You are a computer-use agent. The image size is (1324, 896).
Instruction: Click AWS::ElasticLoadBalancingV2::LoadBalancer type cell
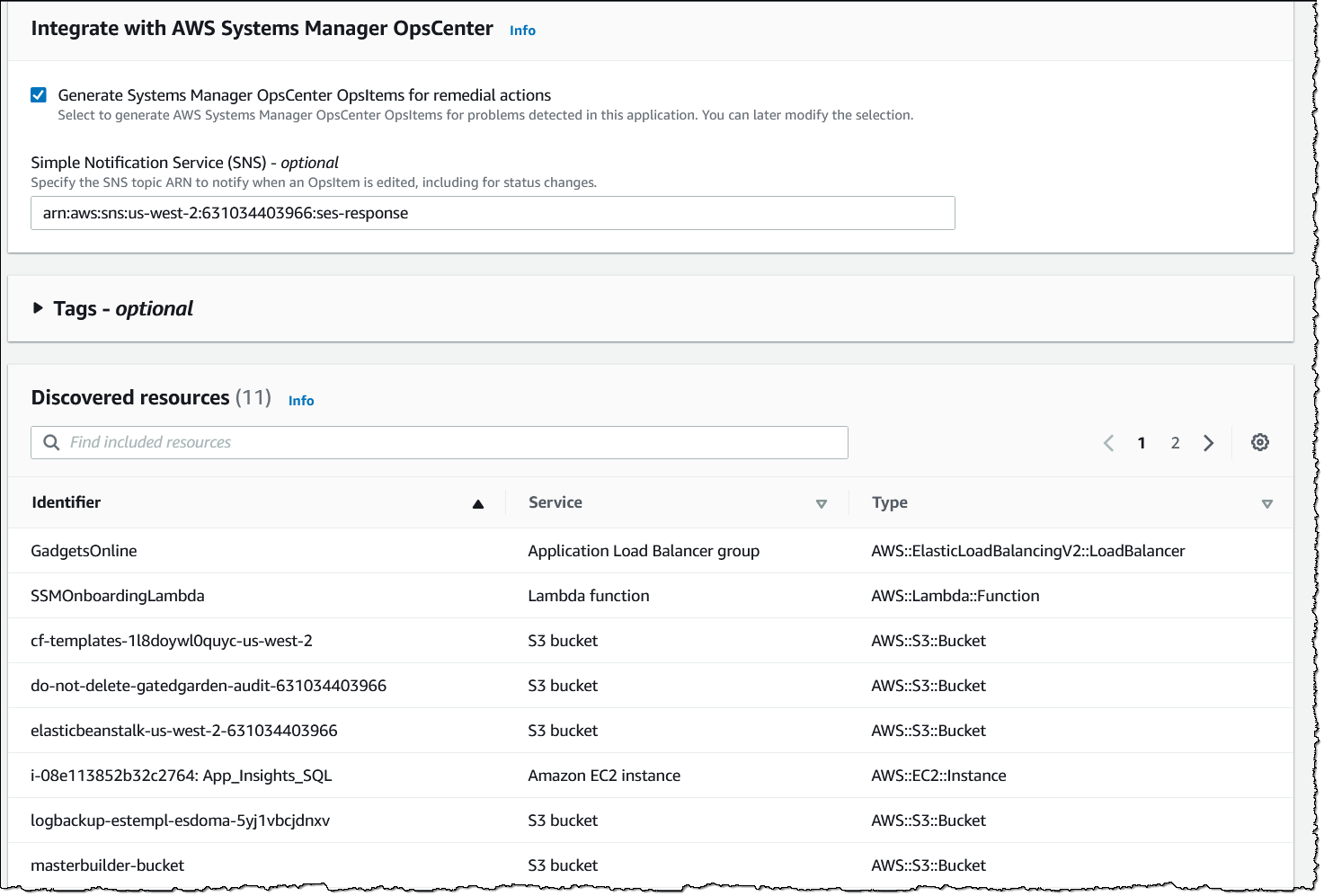click(1028, 551)
